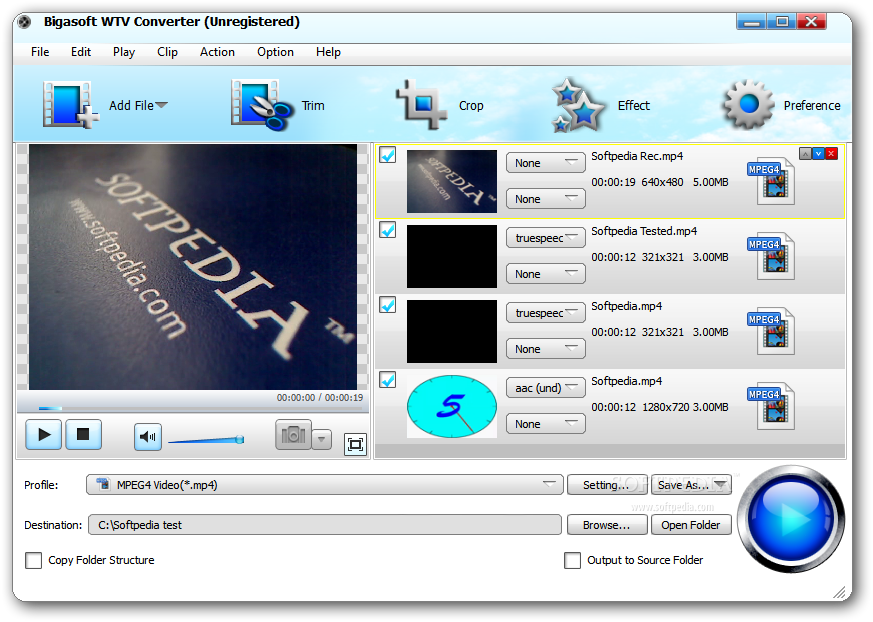Viewport: 873px width, 622px height.
Task: Click MPEG4 format icon for Softpedia Rec.mp4
Action: (x=772, y=181)
